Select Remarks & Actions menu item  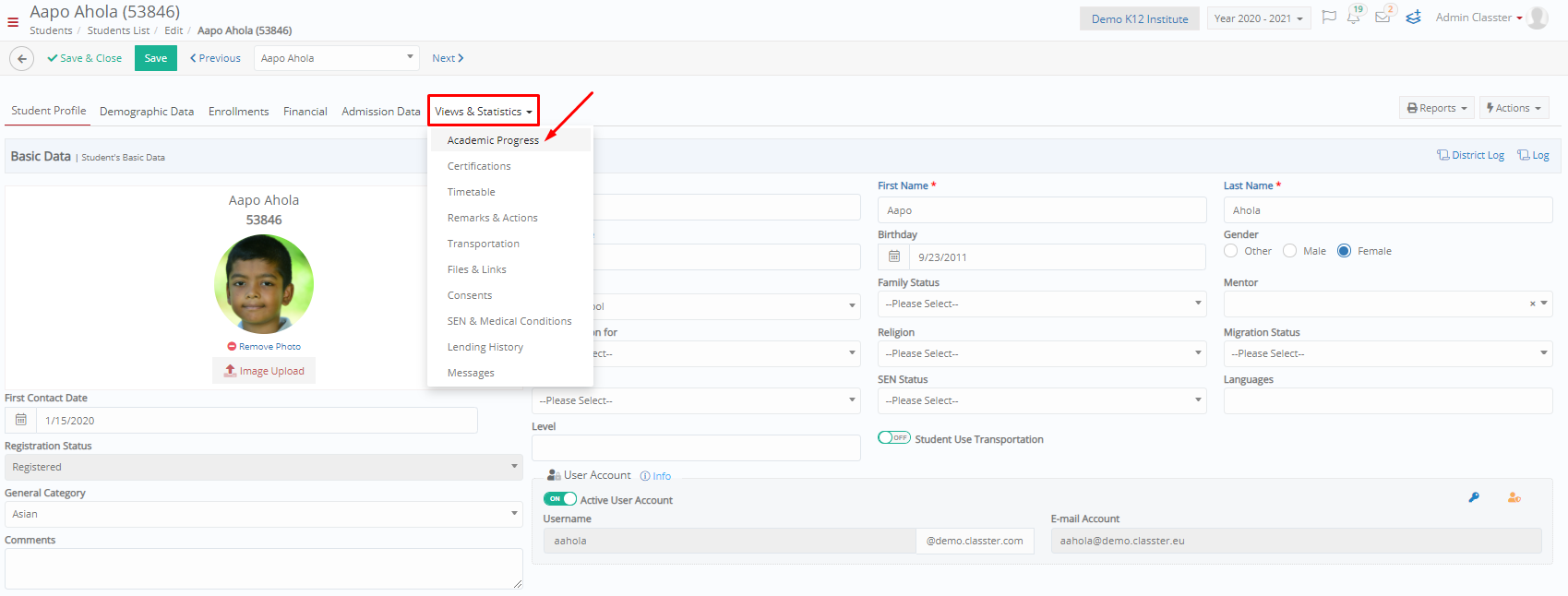(510, 218)
